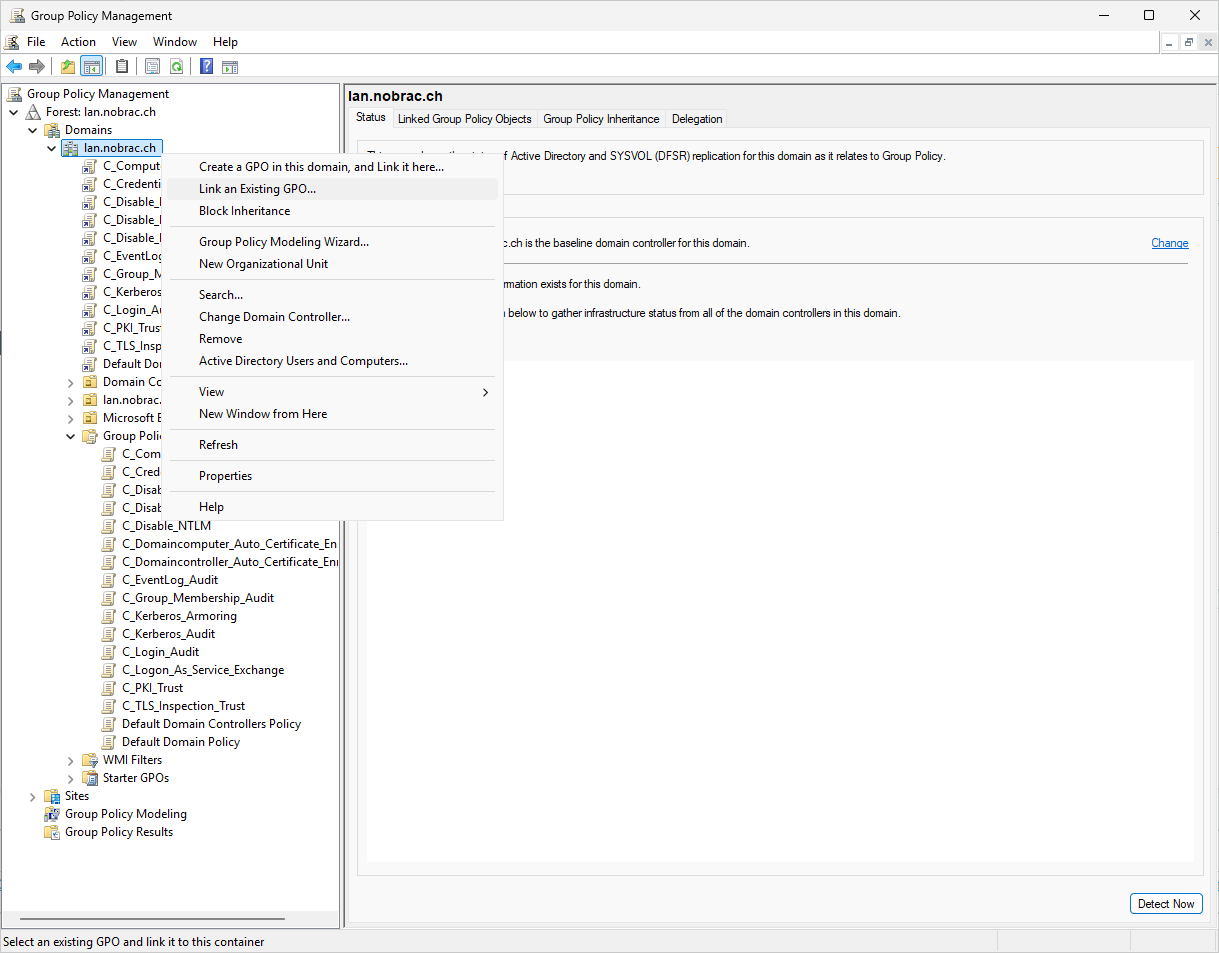The width and height of the screenshot is (1219, 953).
Task: Click the scroll icon beside C_Disable_NTLM
Action: pyautogui.click(x=109, y=526)
